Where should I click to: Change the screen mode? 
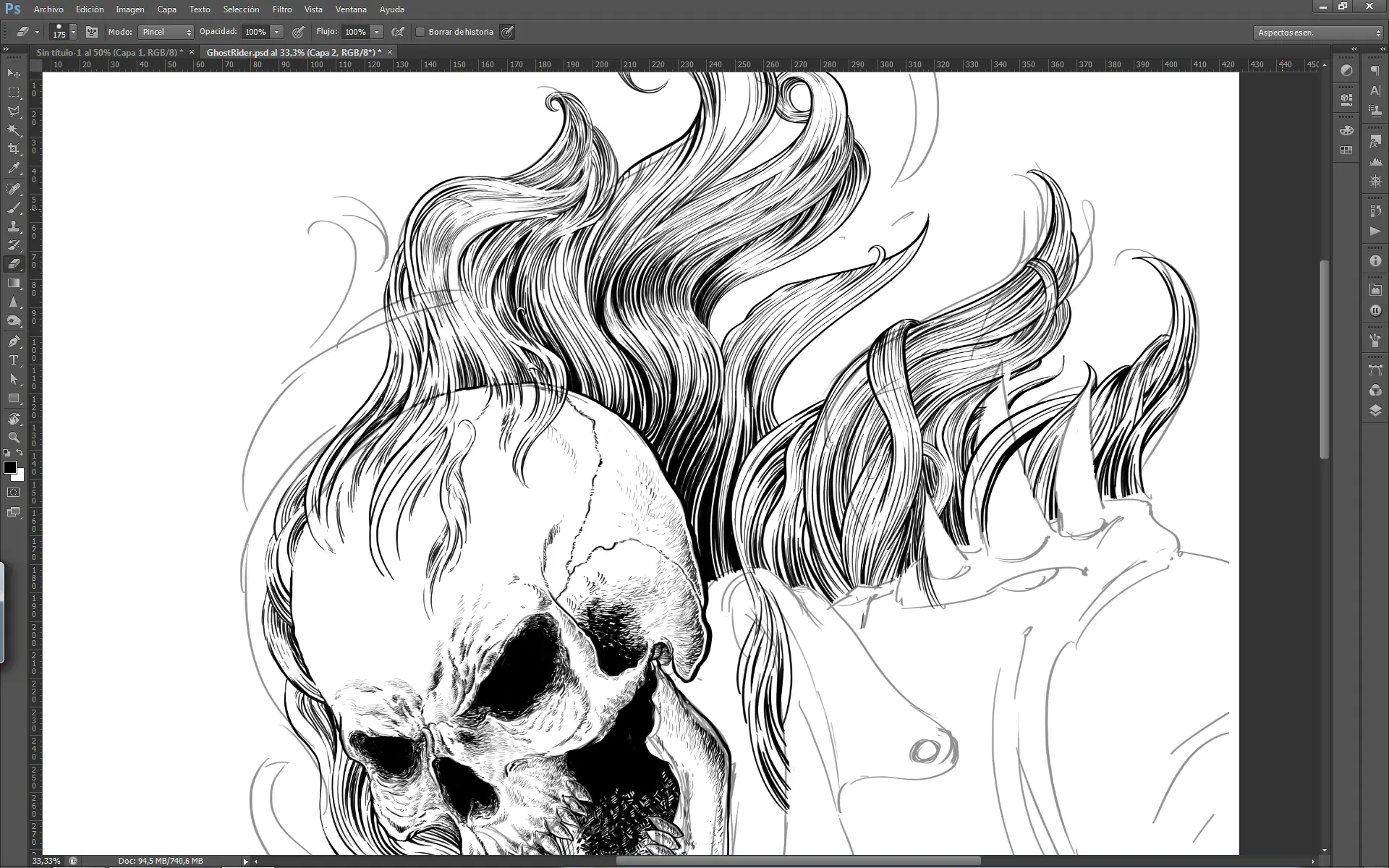pyautogui.click(x=14, y=512)
